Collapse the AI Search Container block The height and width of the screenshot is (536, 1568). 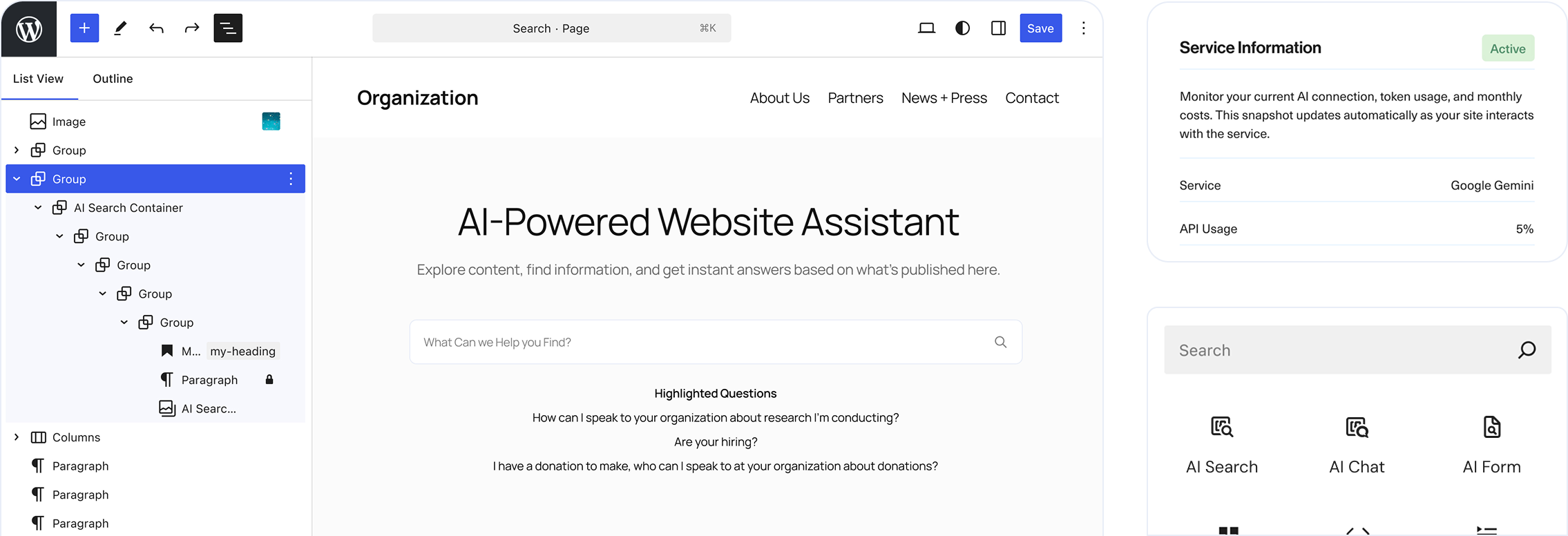point(38,208)
